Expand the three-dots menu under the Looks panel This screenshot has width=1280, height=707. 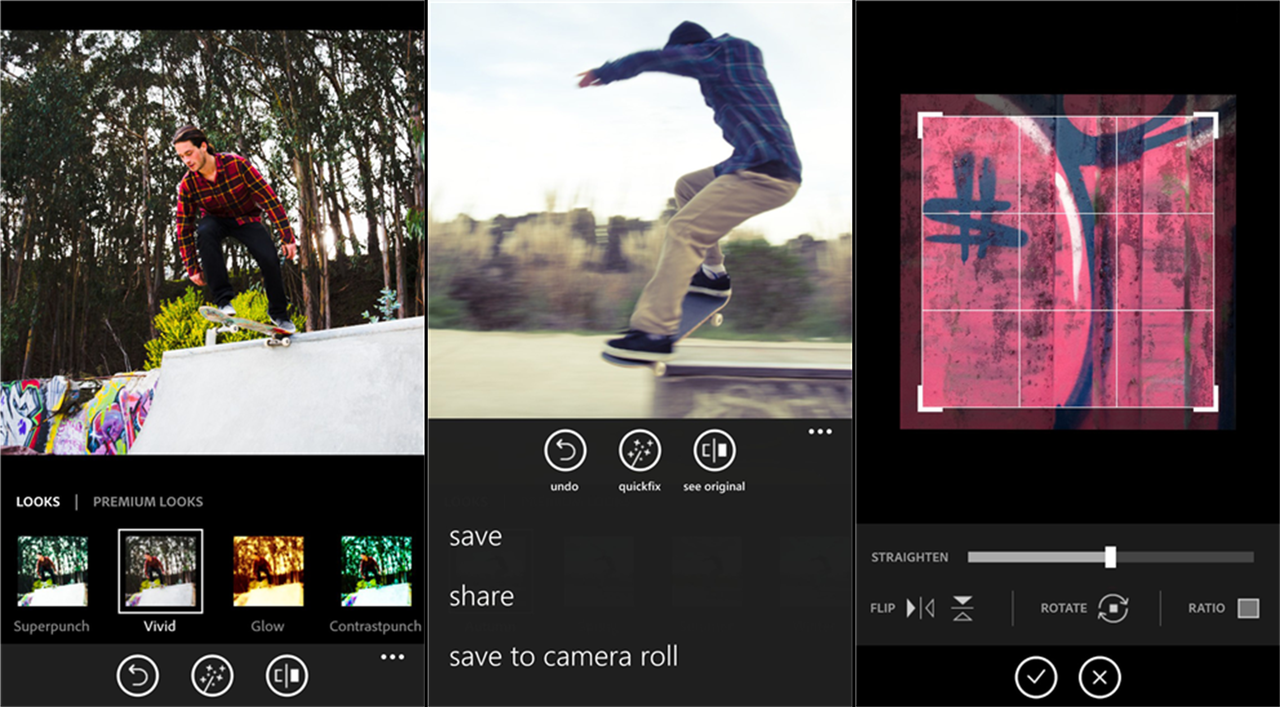(393, 657)
